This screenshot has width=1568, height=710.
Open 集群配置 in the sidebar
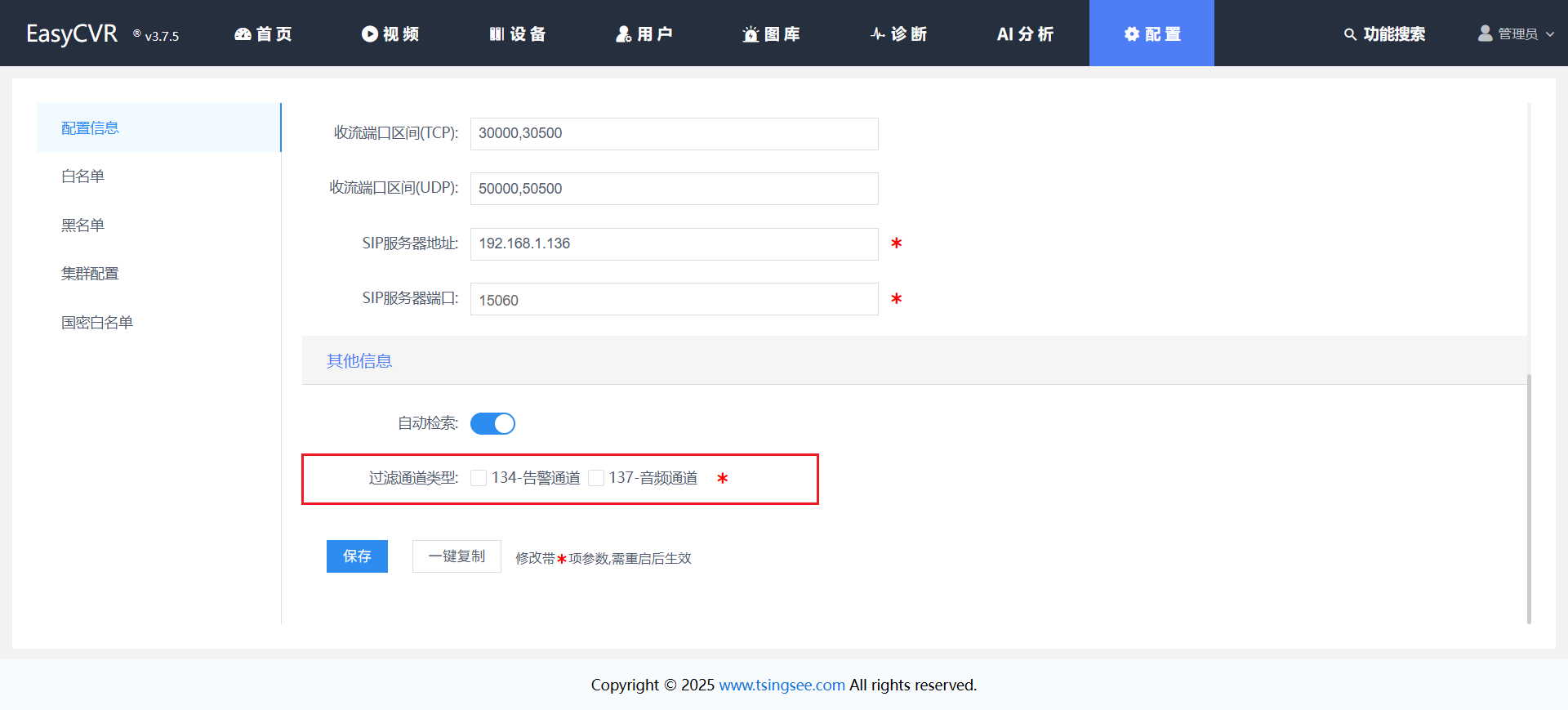pyautogui.click(x=159, y=274)
